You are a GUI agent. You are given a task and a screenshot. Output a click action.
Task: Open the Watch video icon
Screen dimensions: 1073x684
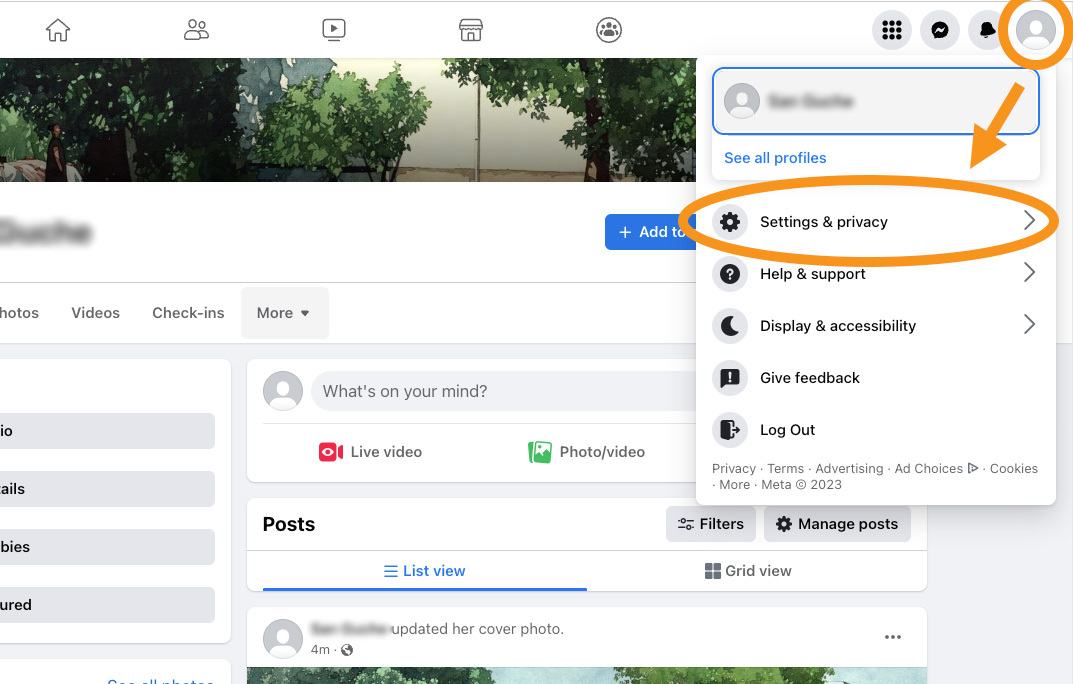point(334,30)
